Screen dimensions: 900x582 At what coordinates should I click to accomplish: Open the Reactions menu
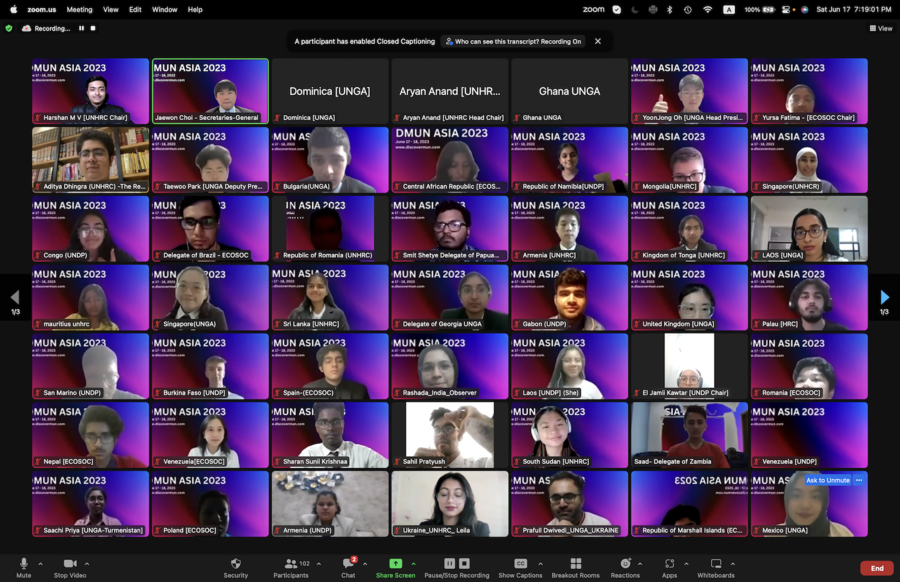coord(625,565)
